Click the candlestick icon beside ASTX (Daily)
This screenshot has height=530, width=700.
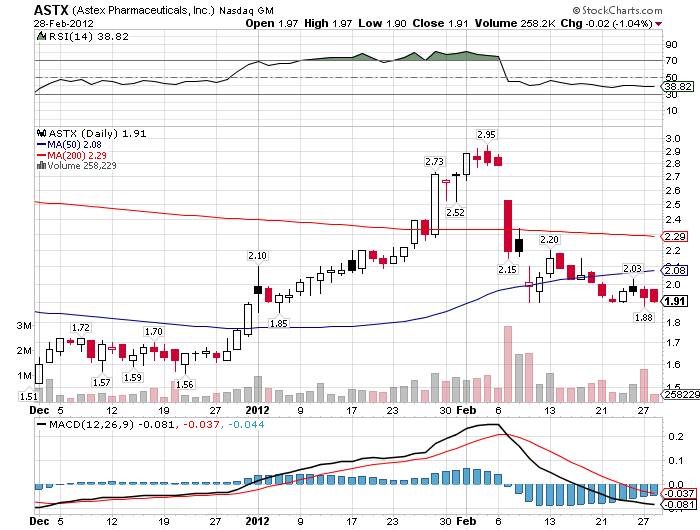pos(42,133)
